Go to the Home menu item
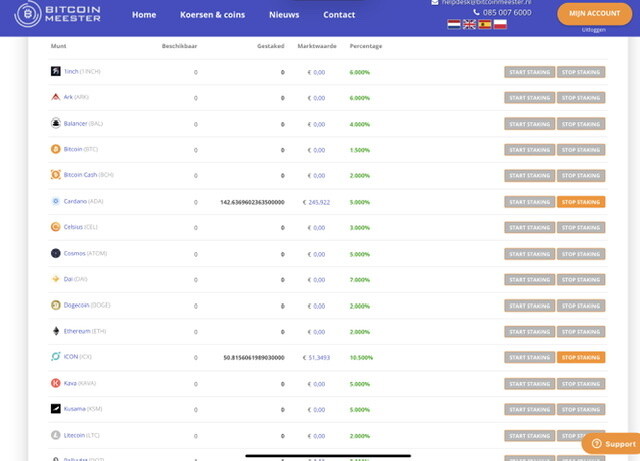640x461 pixels. 144,15
